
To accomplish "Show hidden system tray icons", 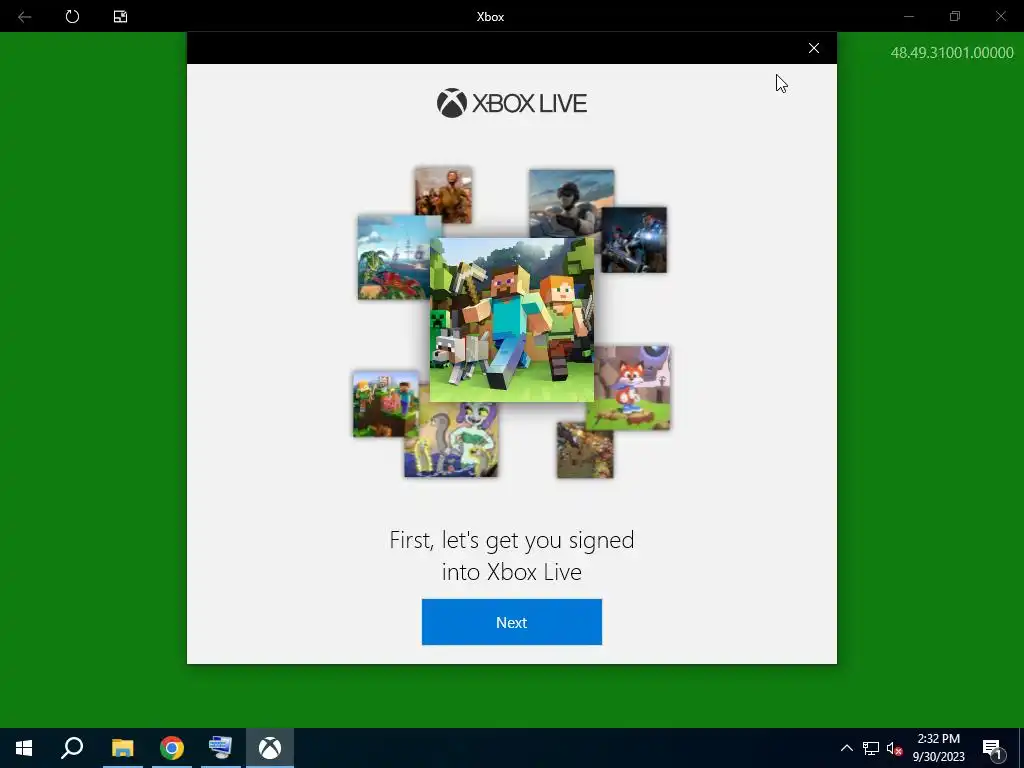I will 846,748.
